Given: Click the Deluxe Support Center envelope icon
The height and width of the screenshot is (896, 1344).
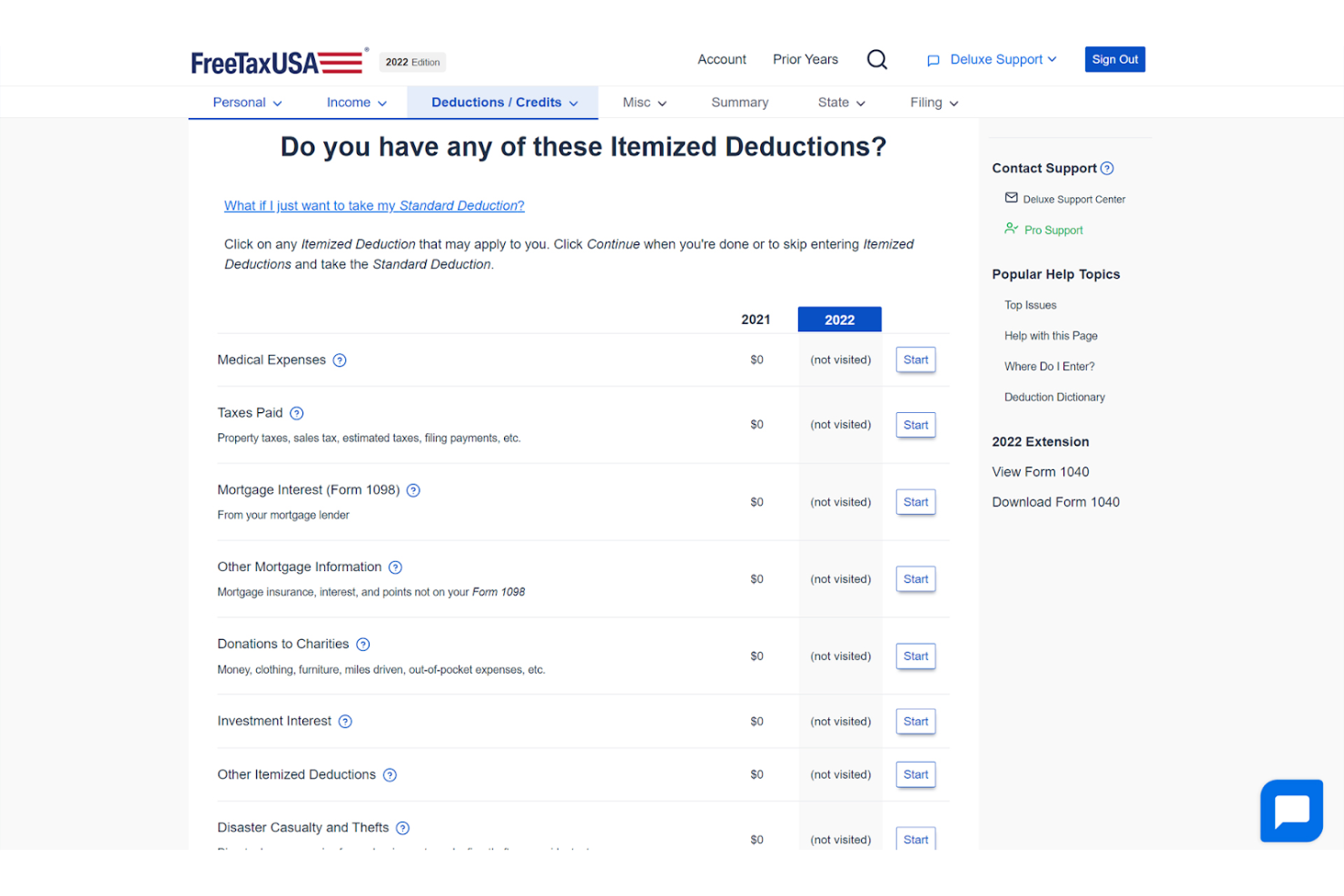Looking at the screenshot, I should 1011,198.
